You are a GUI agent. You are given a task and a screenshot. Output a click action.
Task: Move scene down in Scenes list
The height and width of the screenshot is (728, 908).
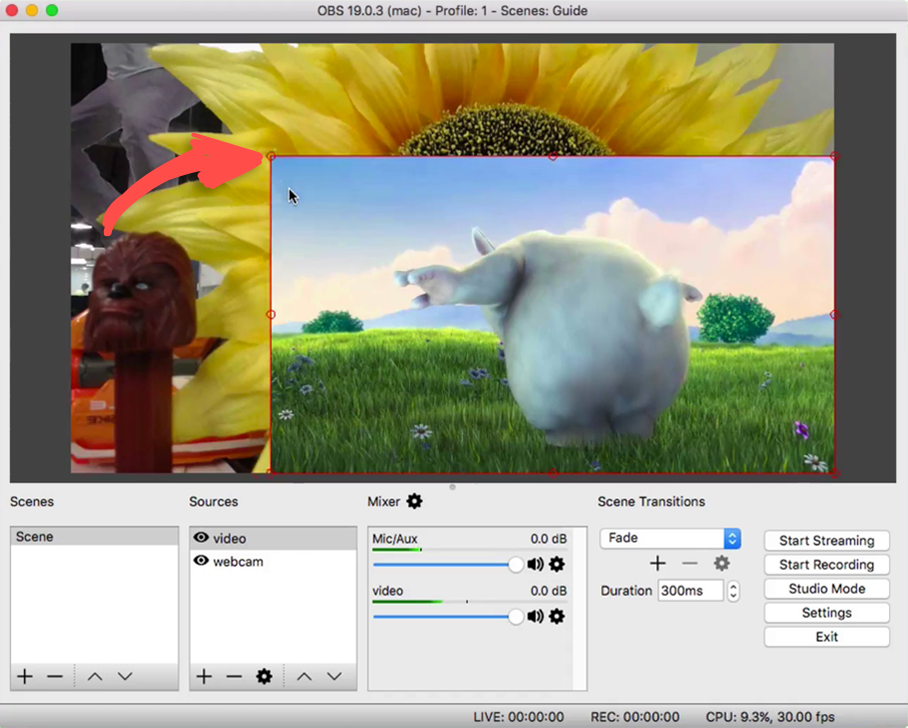tap(125, 676)
